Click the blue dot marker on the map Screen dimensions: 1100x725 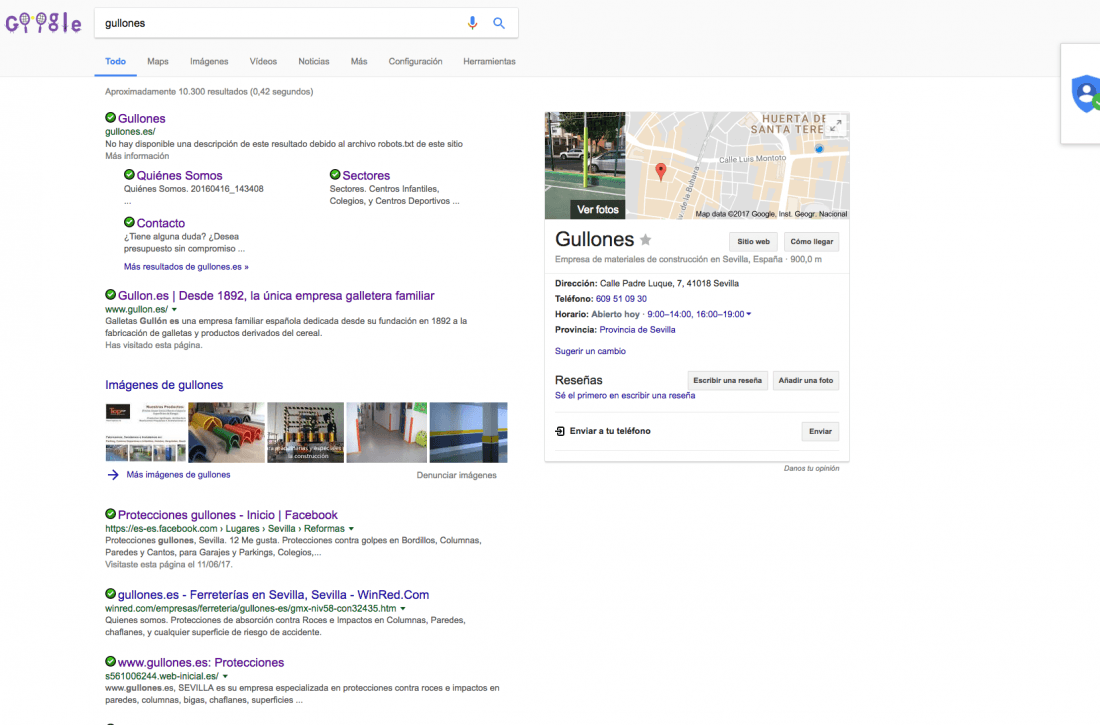point(819,149)
